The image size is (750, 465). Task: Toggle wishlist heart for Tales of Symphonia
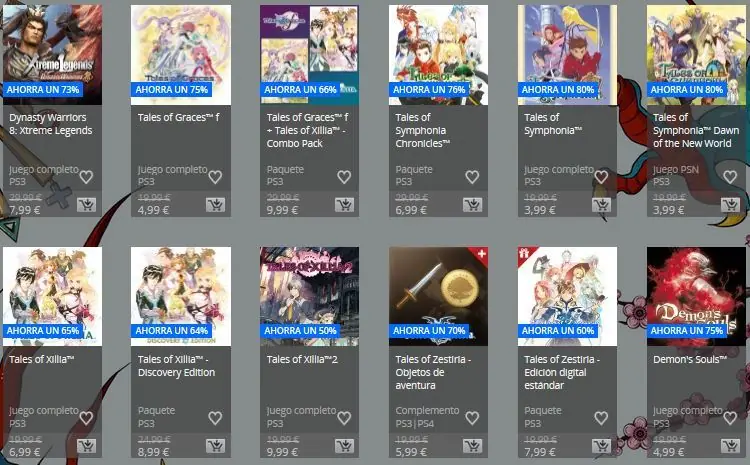(x=601, y=177)
